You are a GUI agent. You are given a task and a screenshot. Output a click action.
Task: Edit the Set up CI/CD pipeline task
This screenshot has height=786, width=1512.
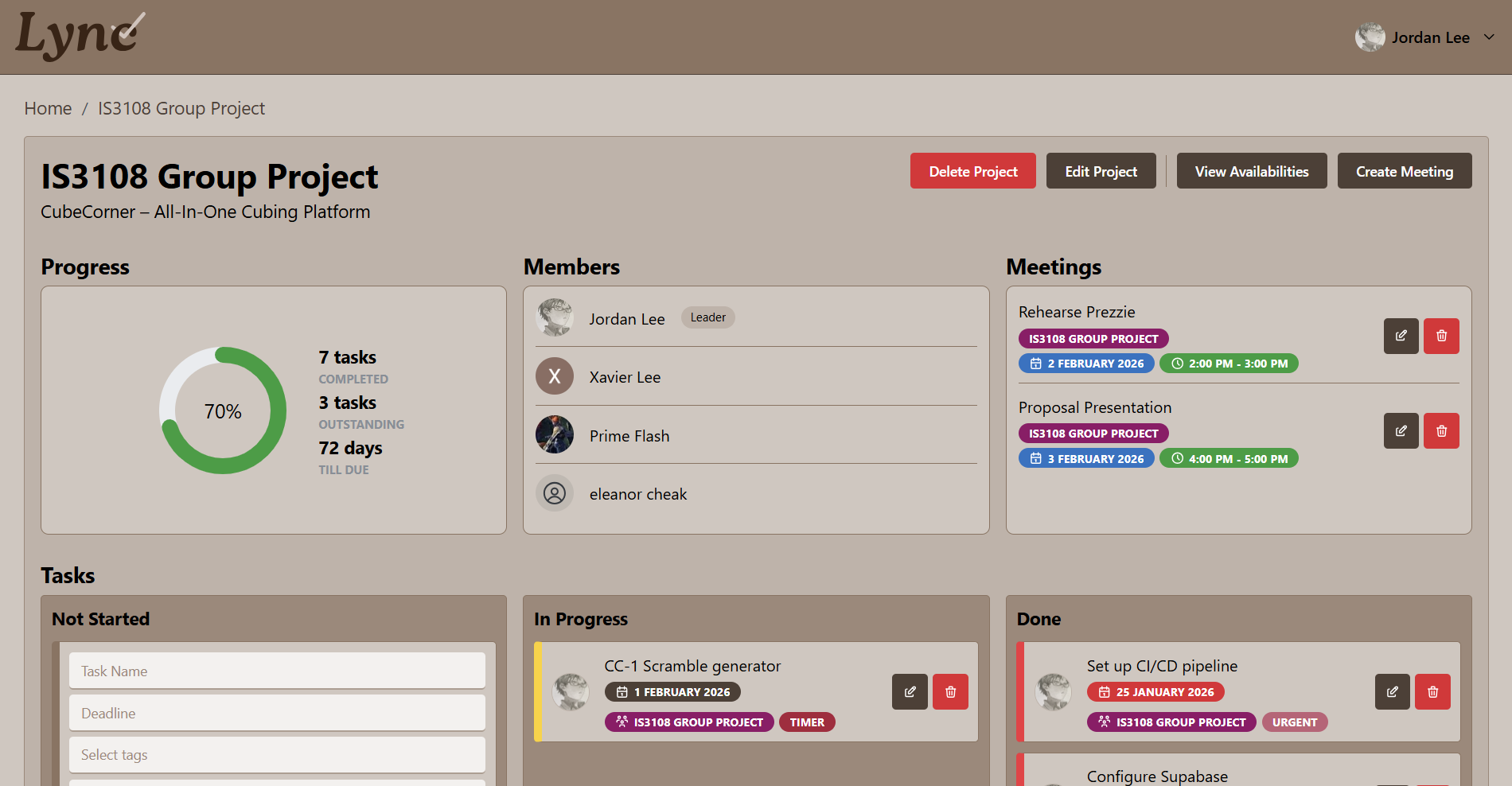click(1392, 692)
